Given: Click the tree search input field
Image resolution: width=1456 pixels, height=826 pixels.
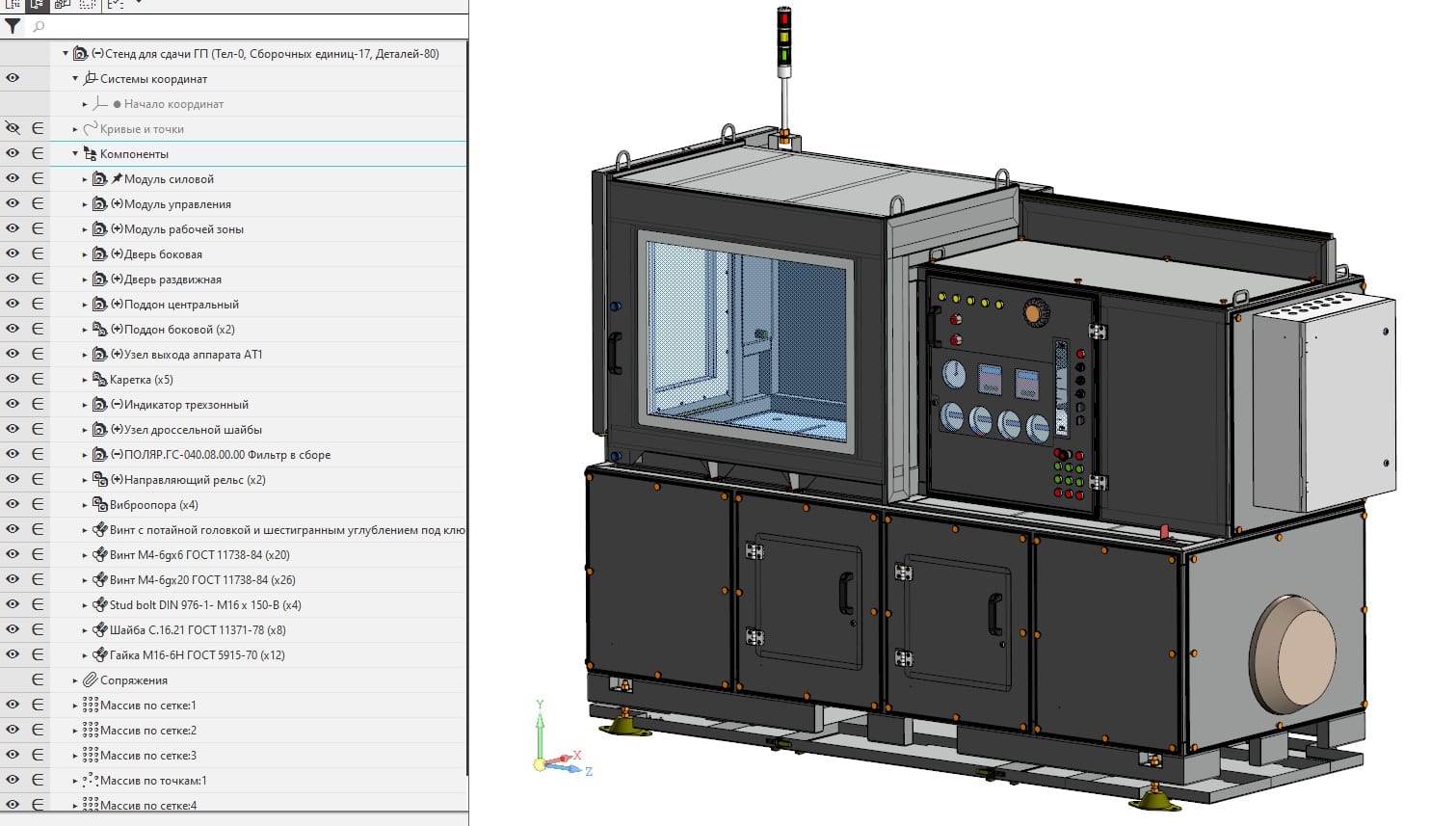Looking at the screenshot, I should (x=241, y=27).
